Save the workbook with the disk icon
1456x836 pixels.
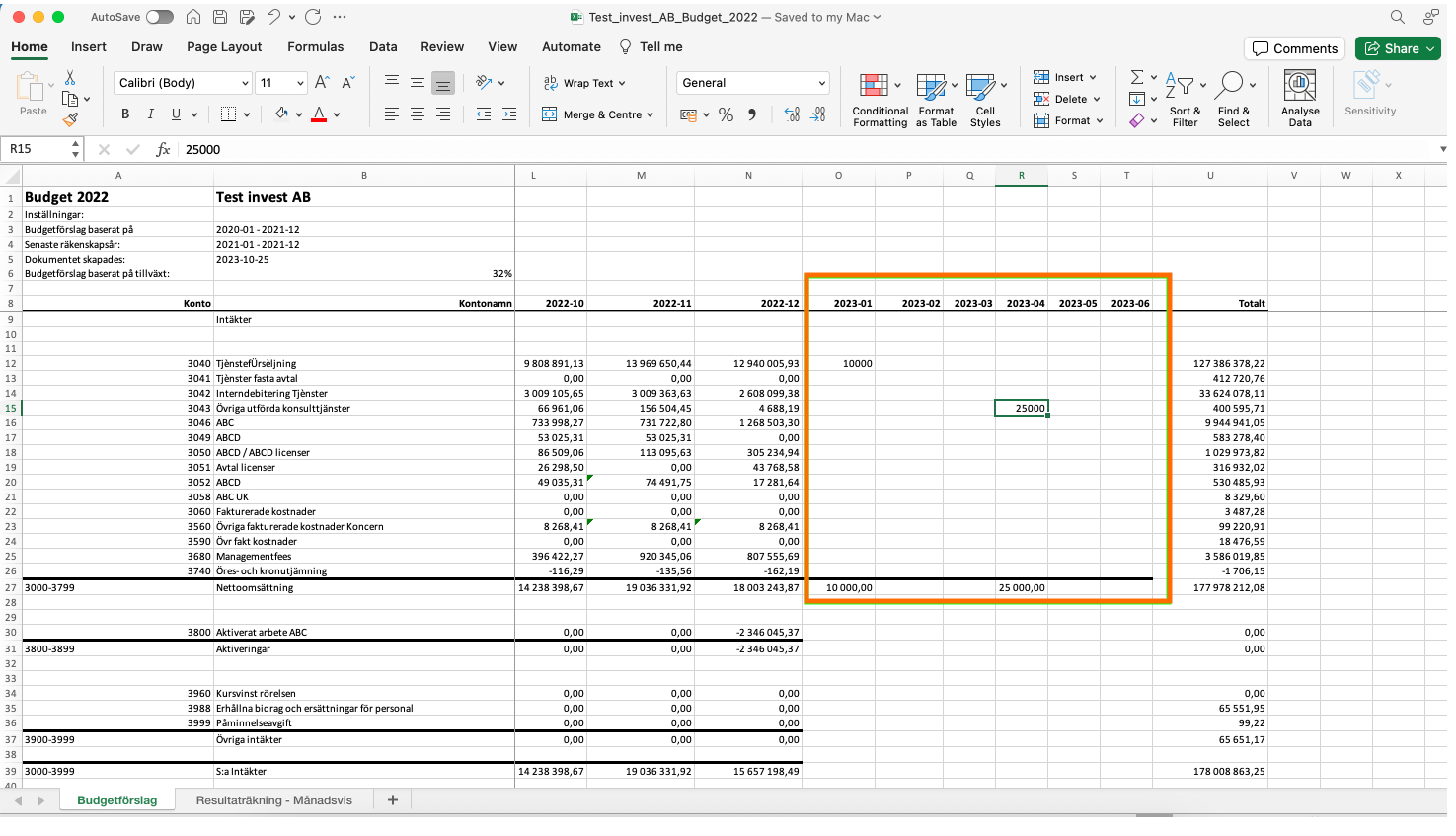pos(220,17)
